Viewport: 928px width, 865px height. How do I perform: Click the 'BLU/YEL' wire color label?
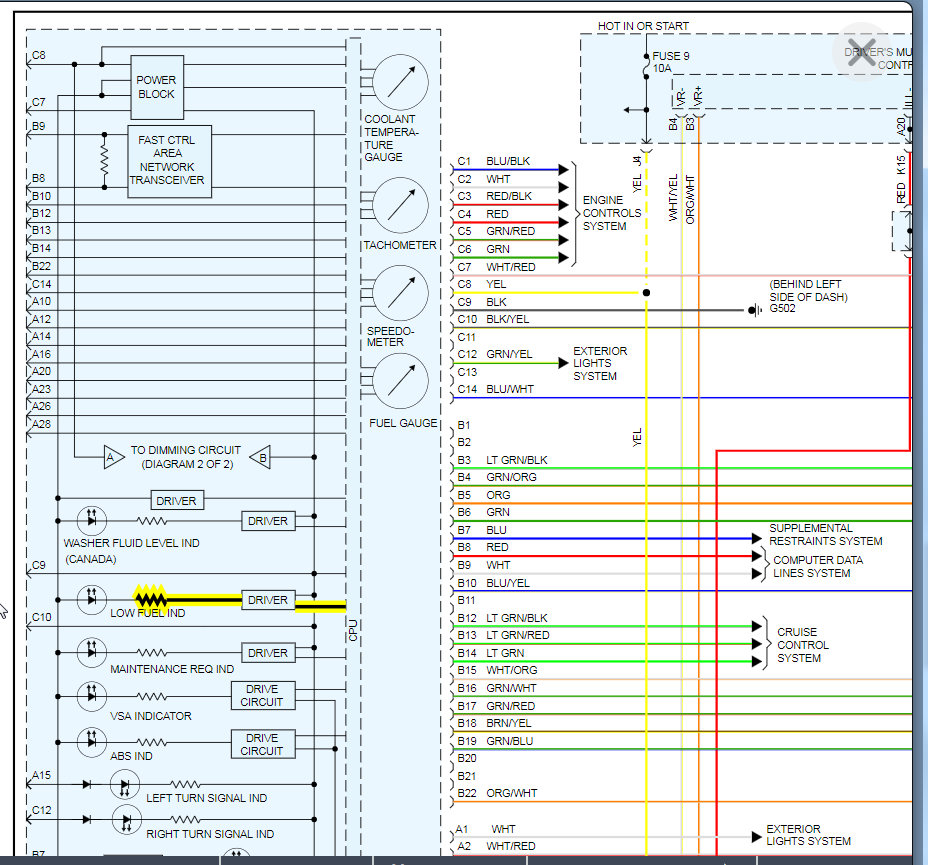pos(507,583)
